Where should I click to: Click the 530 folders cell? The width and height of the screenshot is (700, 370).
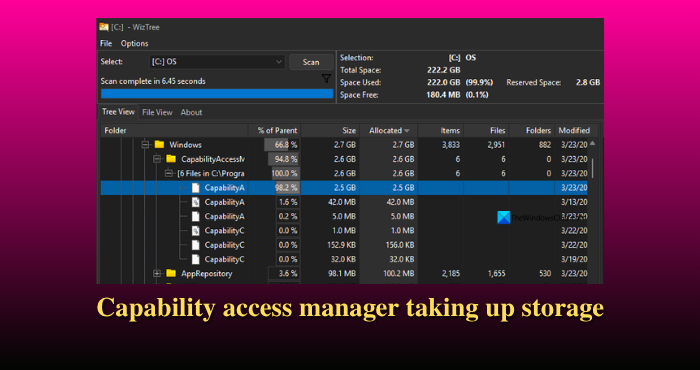(544, 274)
